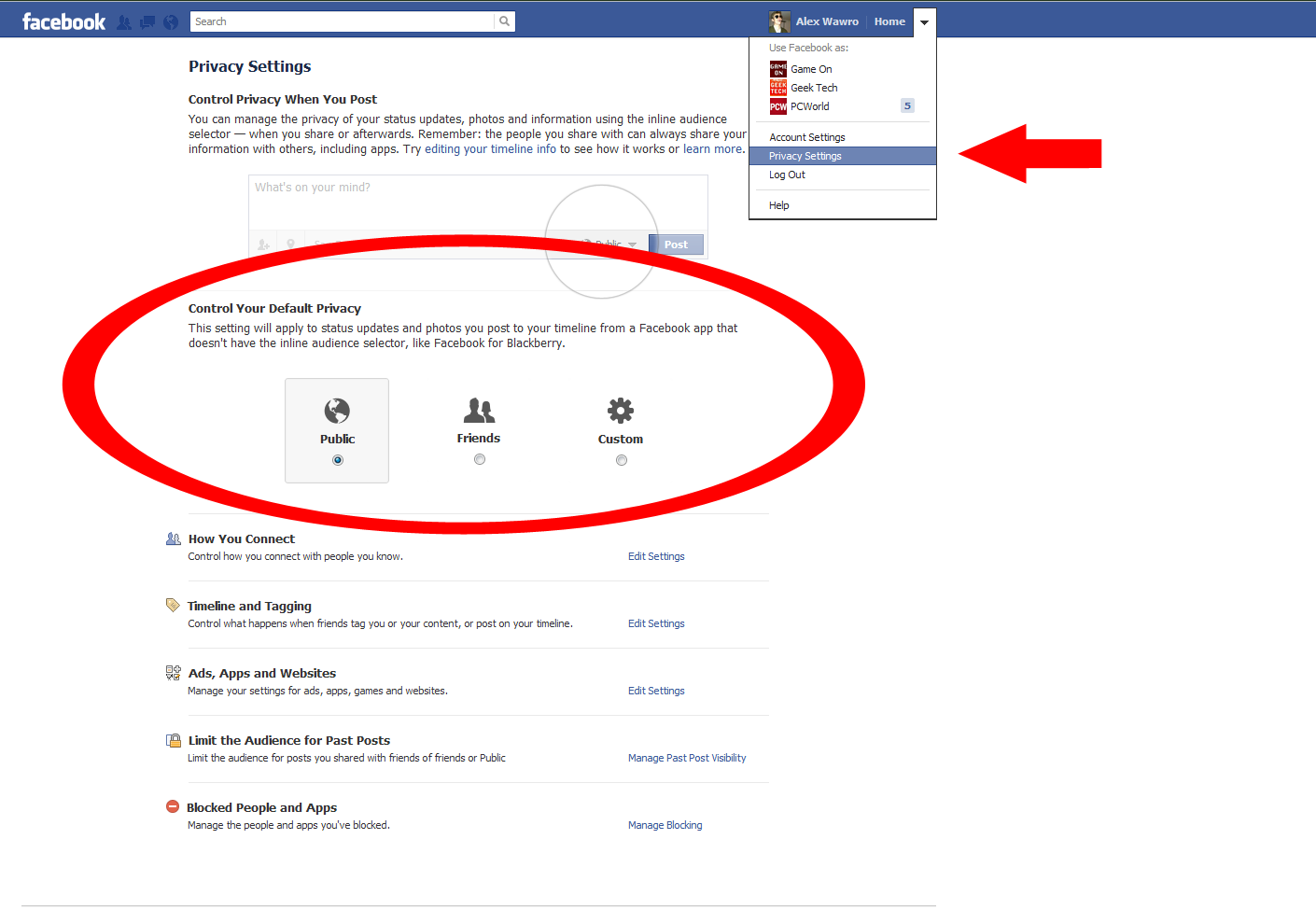Open Manage Past Post Visibility

(x=687, y=758)
